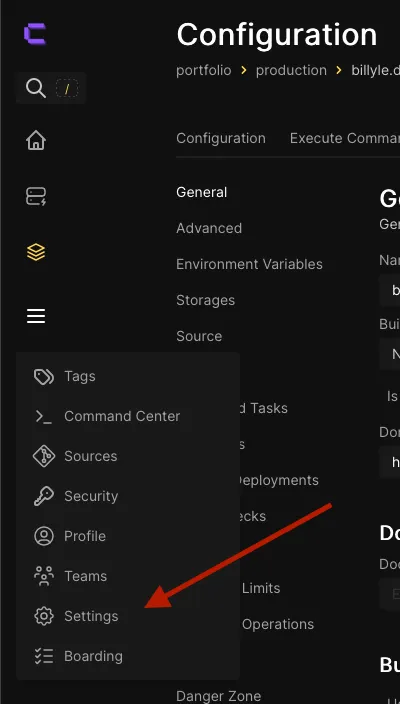Screen dimensions: 400x704
Task: Click the portfolio breadcrumb link
Action: point(204,70)
